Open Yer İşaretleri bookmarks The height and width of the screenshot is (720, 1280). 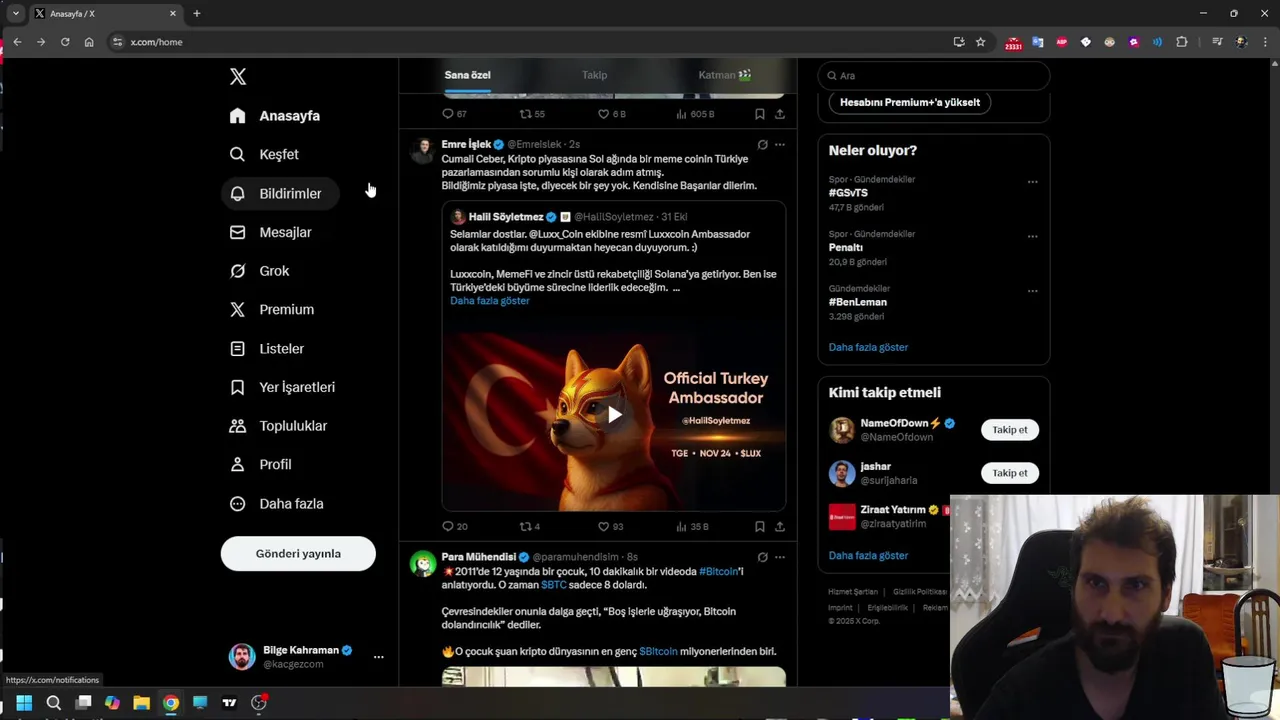click(x=283, y=387)
